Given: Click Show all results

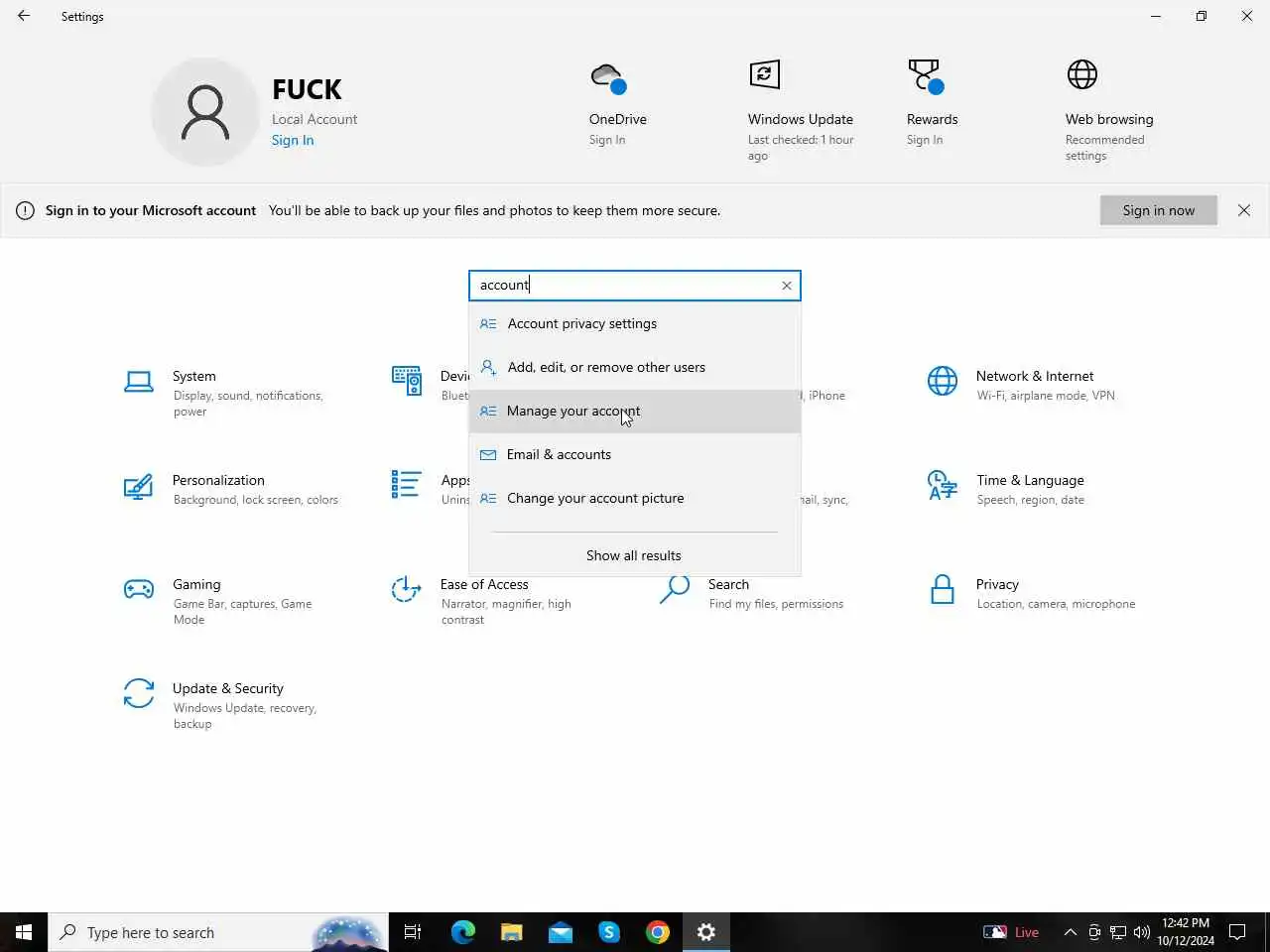Looking at the screenshot, I should pos(634,555).
